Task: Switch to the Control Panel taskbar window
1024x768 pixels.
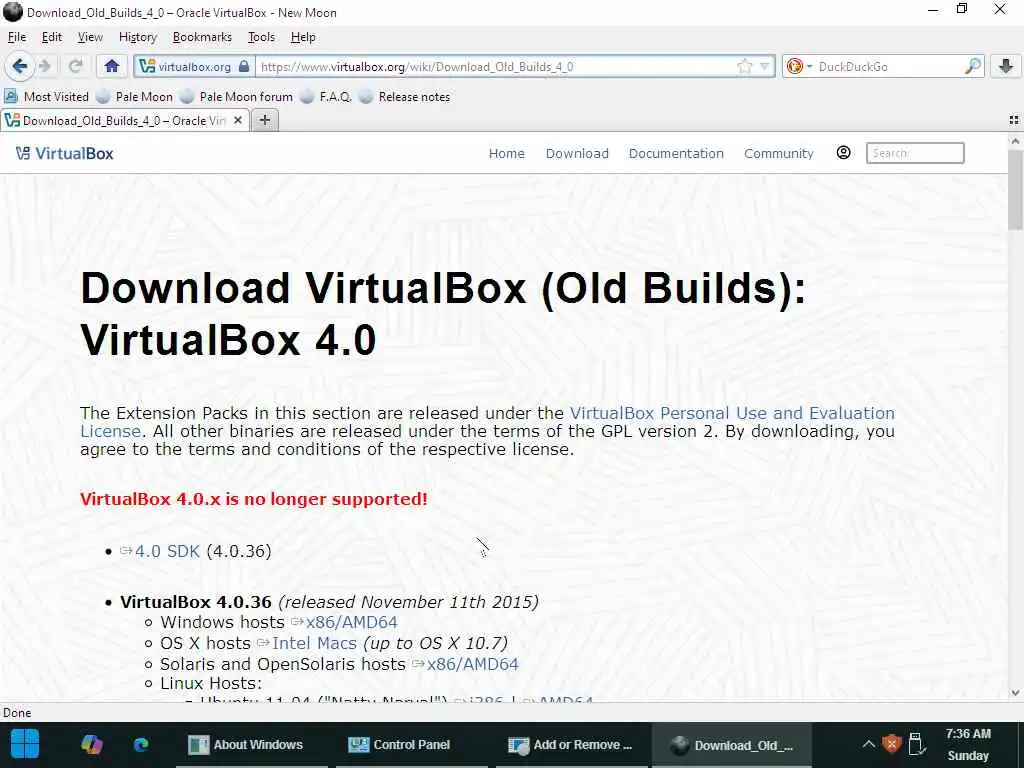Action: point(411,744)
